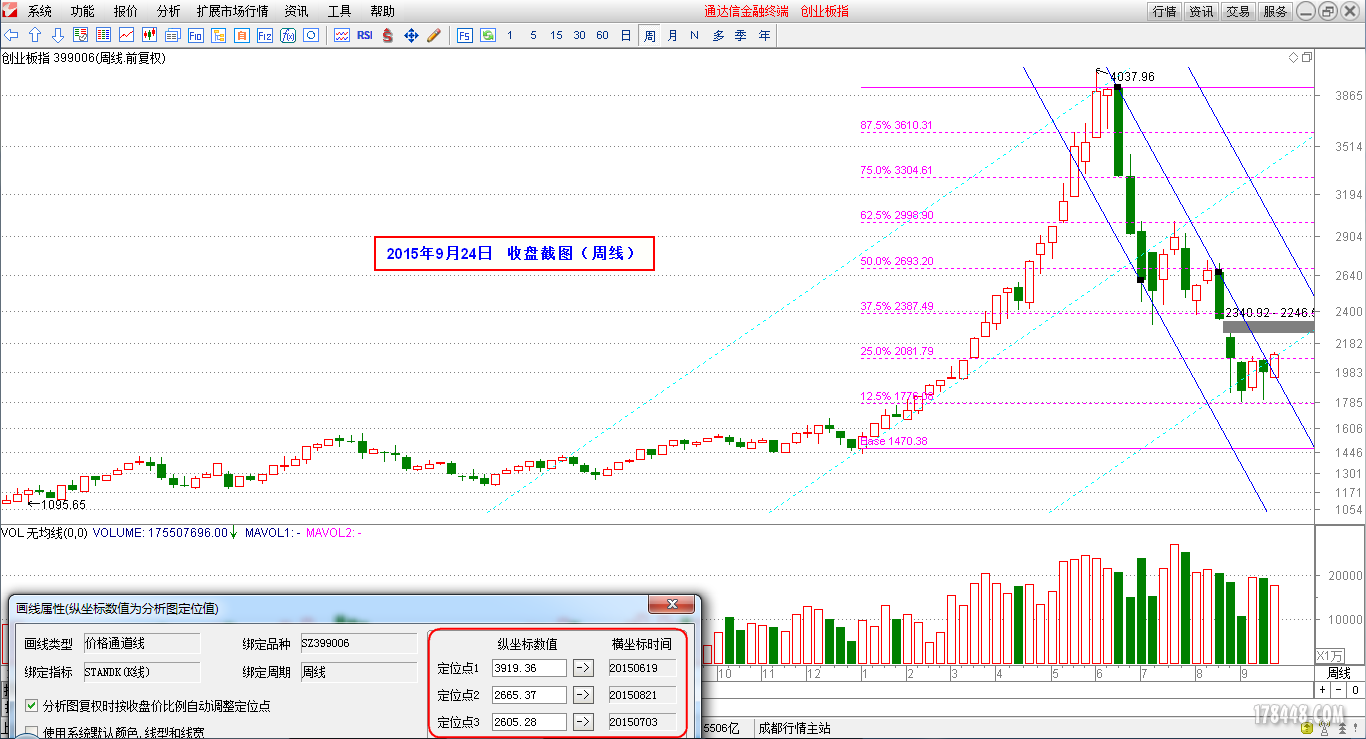Click the 服务 button at top right
Image resolution: width=1366 pixels, height=739 pixels.
point(1275,12)
